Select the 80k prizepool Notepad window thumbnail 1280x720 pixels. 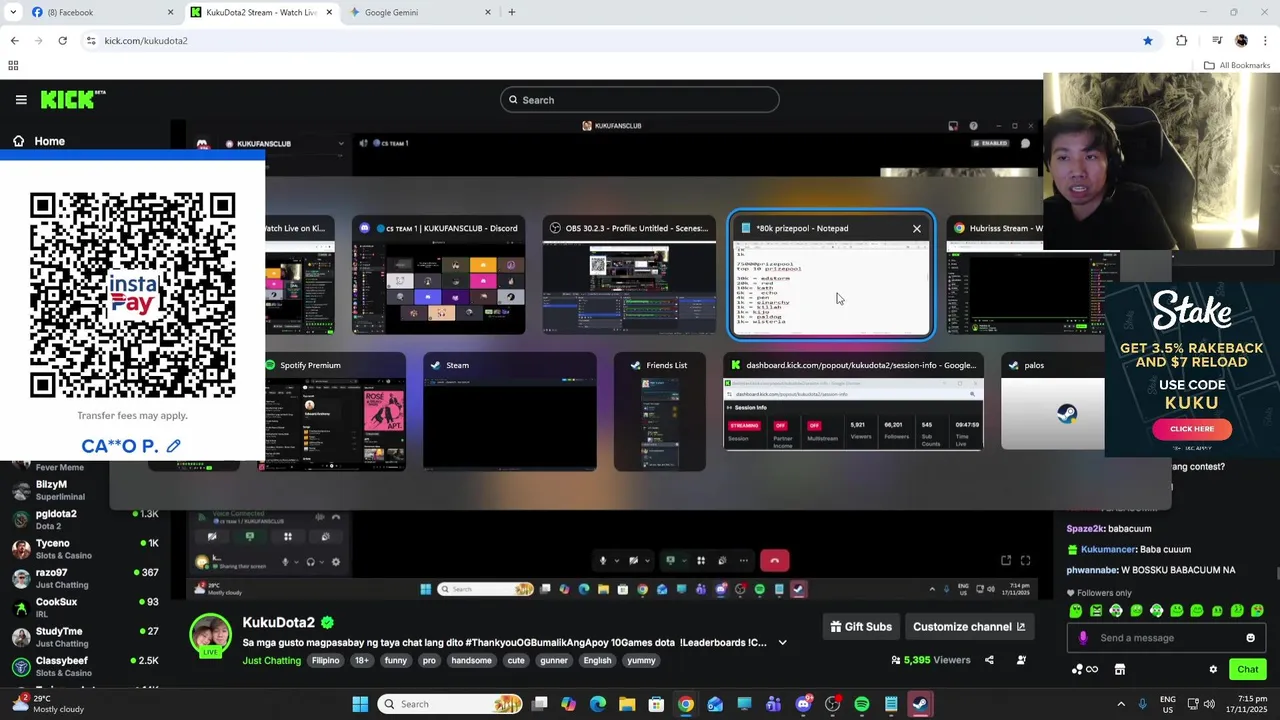[x=831, y=275]
